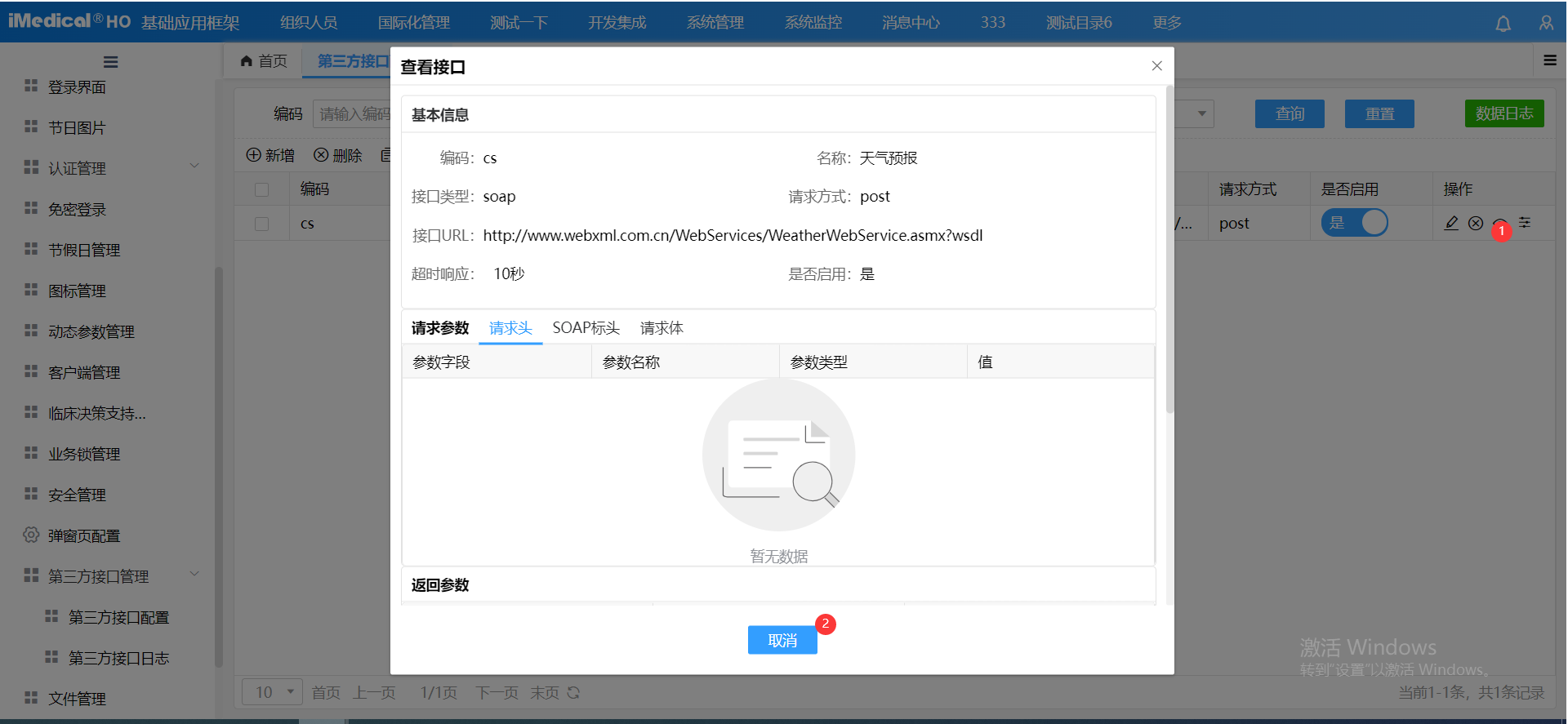
Task: Click the delete circle-x icon in cs row
Action: coord(1476,223)
